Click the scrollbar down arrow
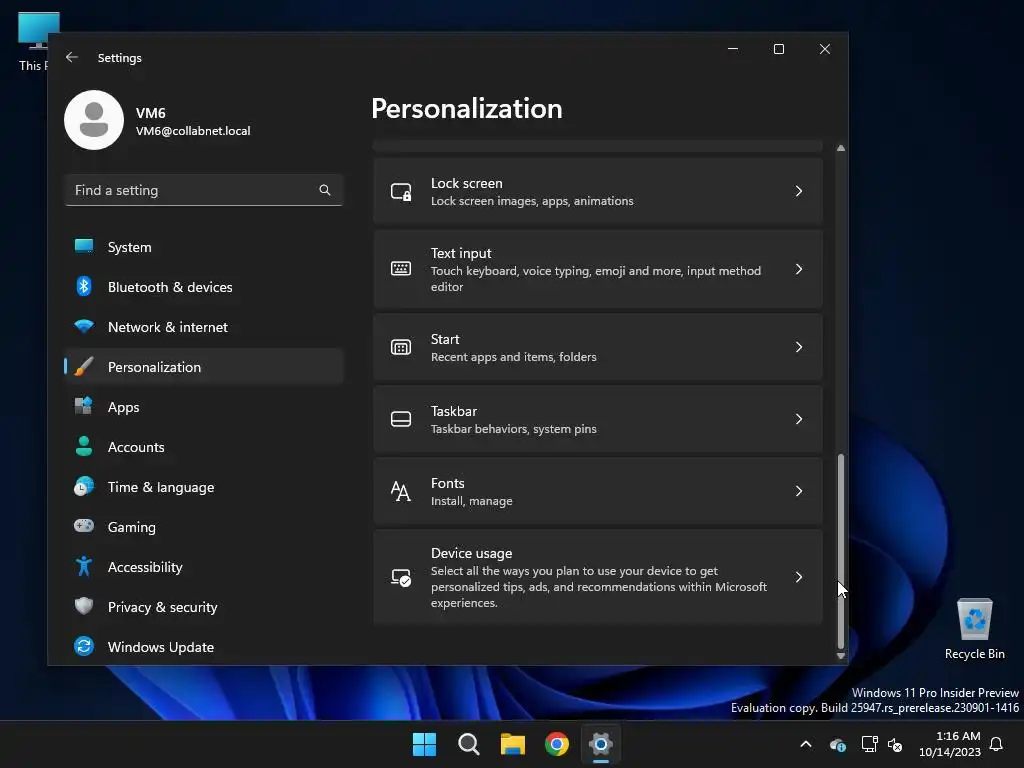 (x=840, y=656)
